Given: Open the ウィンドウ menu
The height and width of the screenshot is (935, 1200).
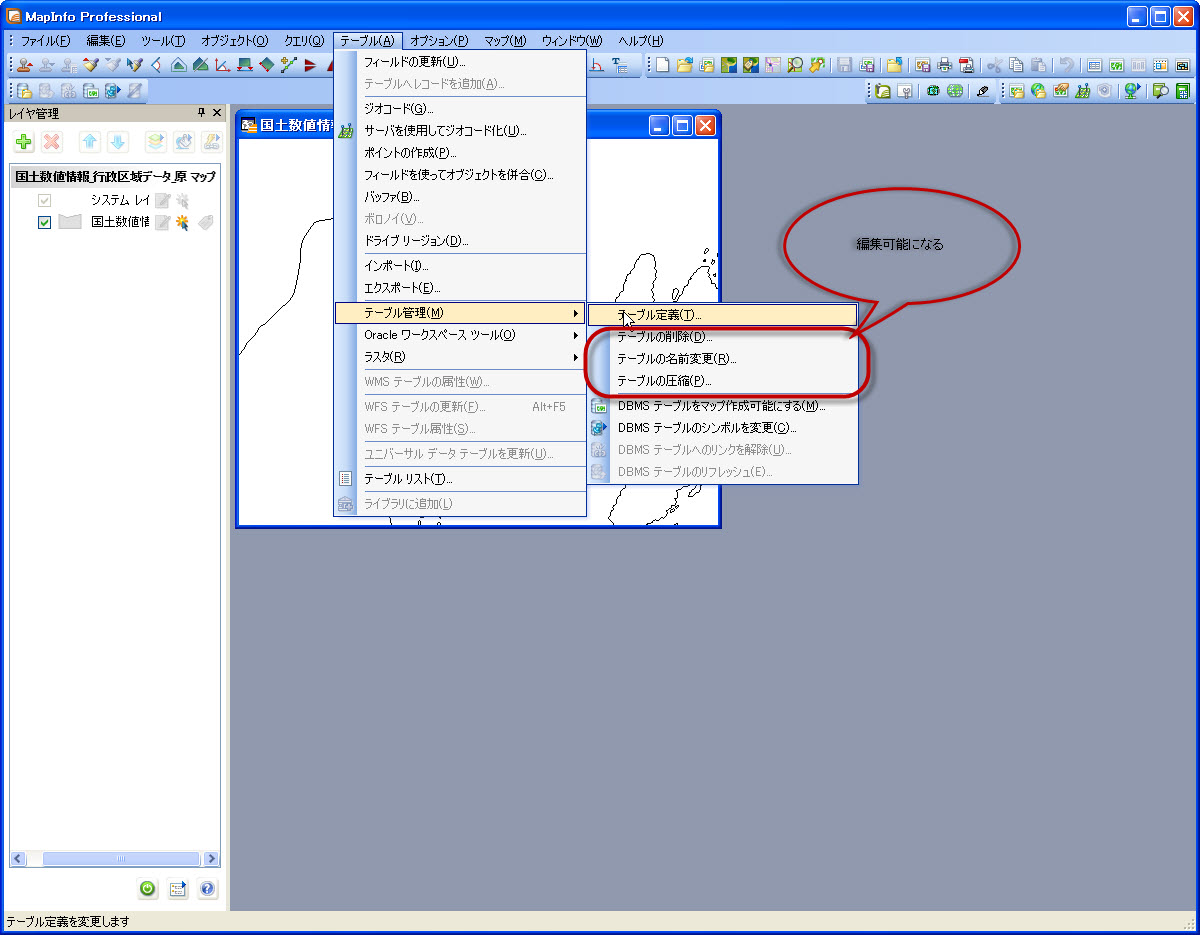Looking at the screenshot, I should [x=572, y=41].
